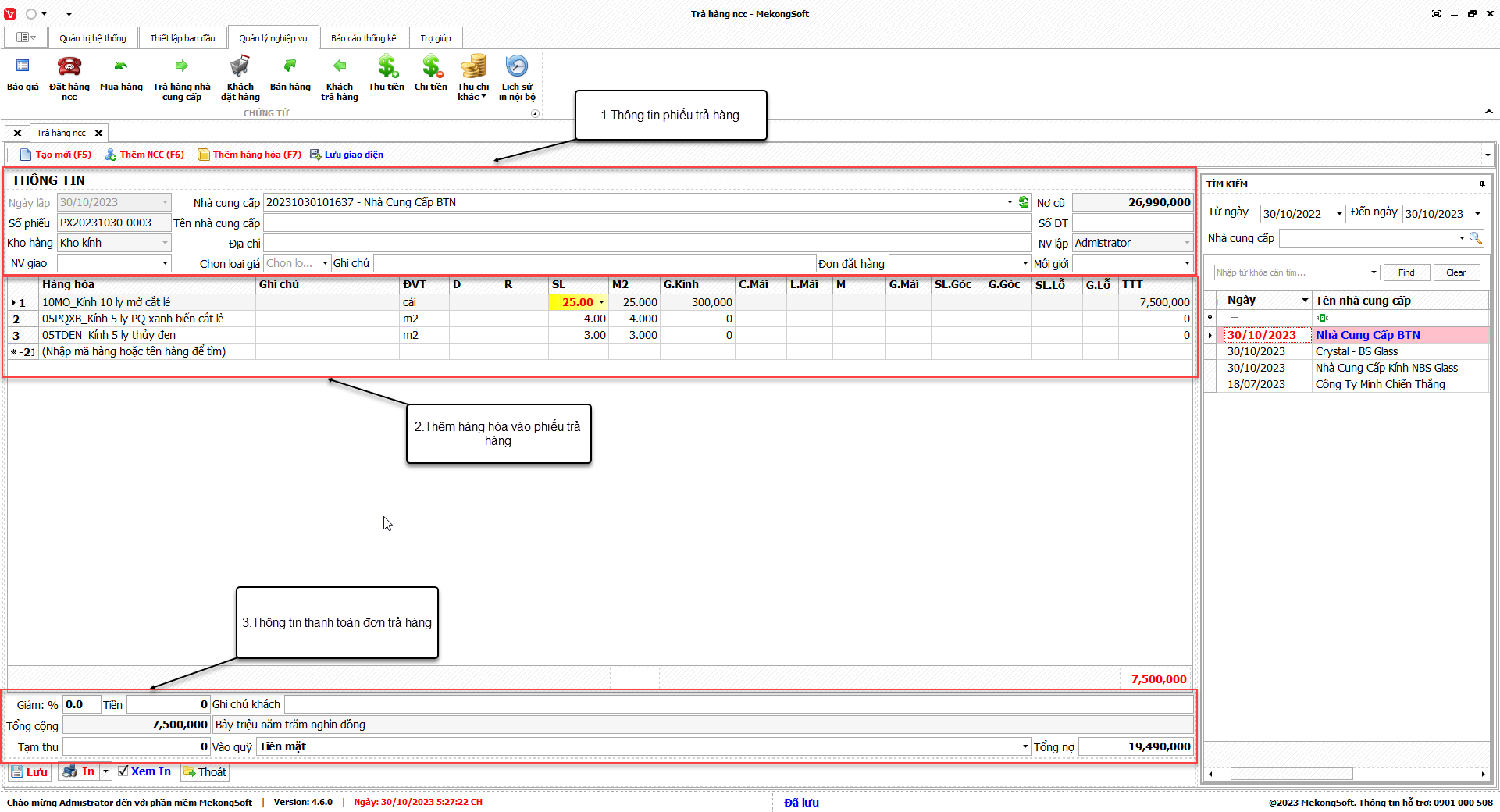Image resolution: width=1500 pixels, height=812 pixels.
Task: Open the Mua hàng purchase icon
Action: tap(121, 75)
